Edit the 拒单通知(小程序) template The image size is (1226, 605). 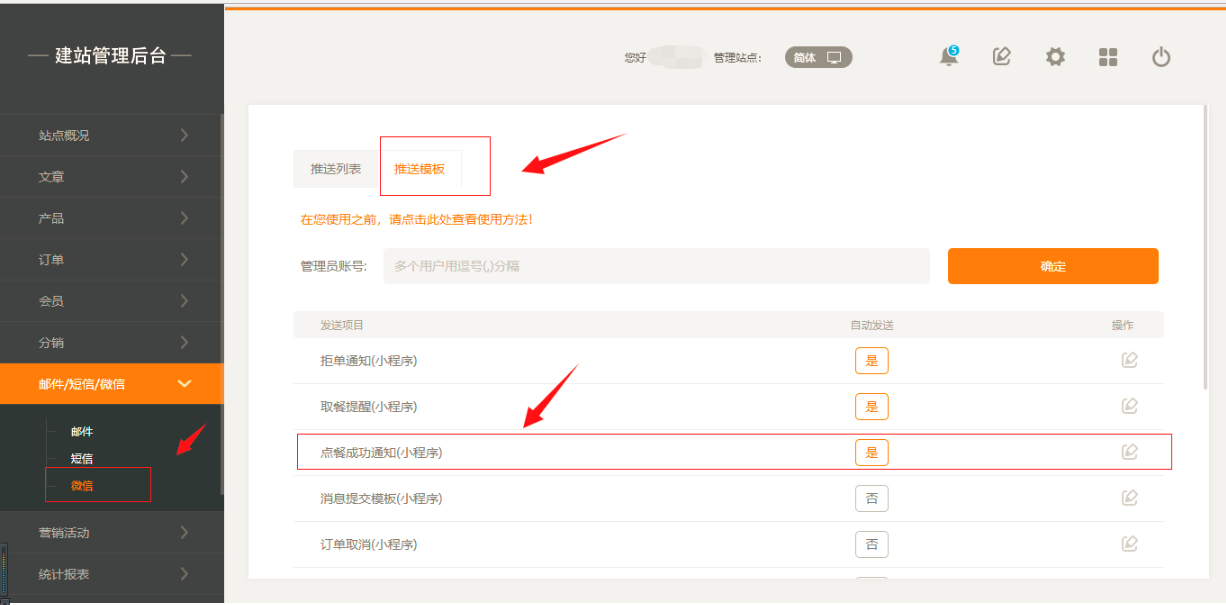coord(1129,360)
